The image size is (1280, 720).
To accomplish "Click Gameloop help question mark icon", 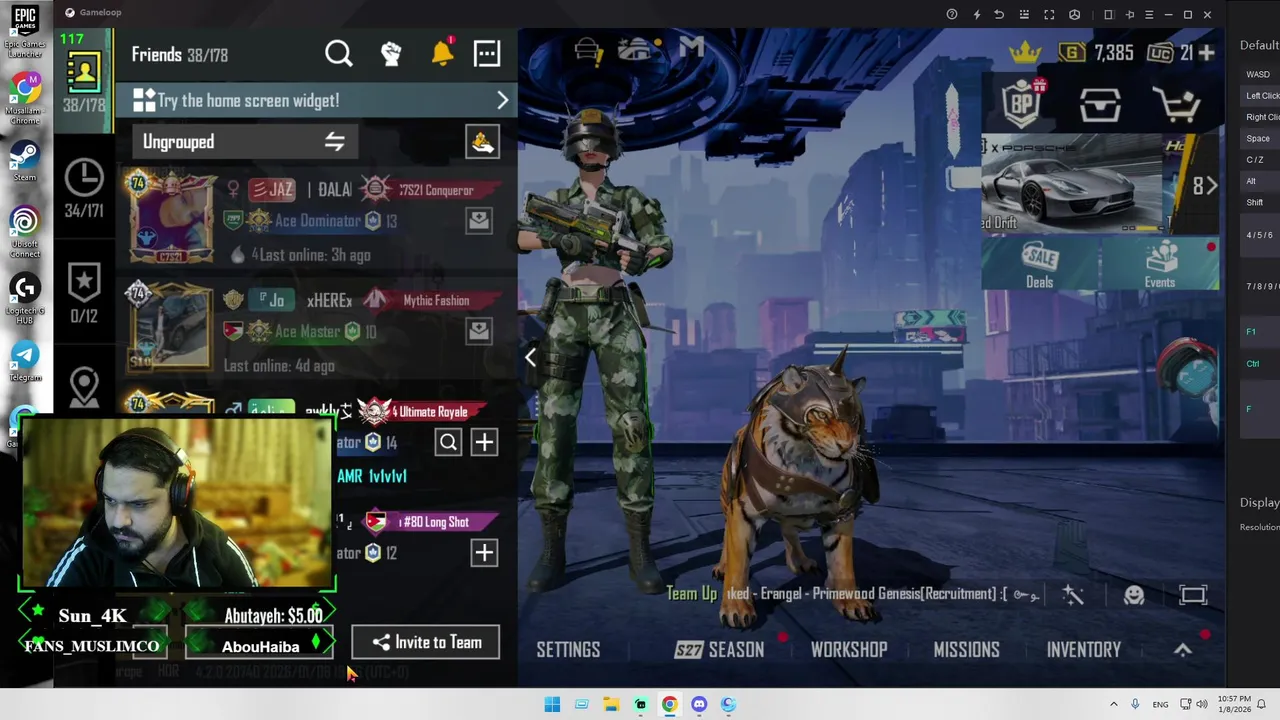I will pos(952,14).
